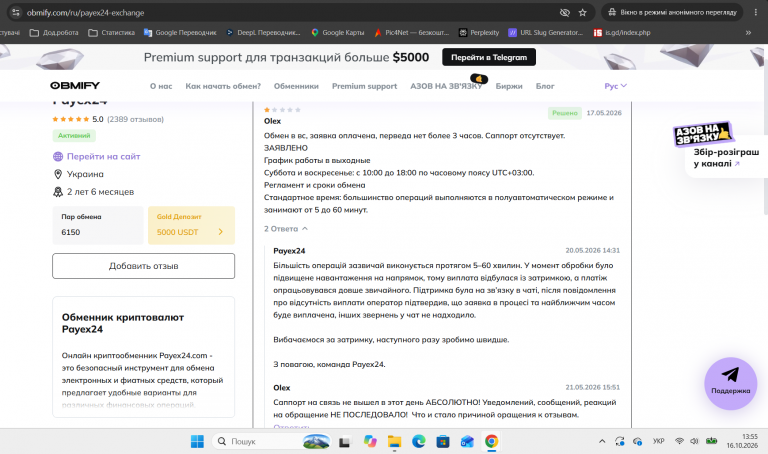Open the Обменники menu item
The image size is (768, 454).
pyautogui.click(x=296, y=86)
